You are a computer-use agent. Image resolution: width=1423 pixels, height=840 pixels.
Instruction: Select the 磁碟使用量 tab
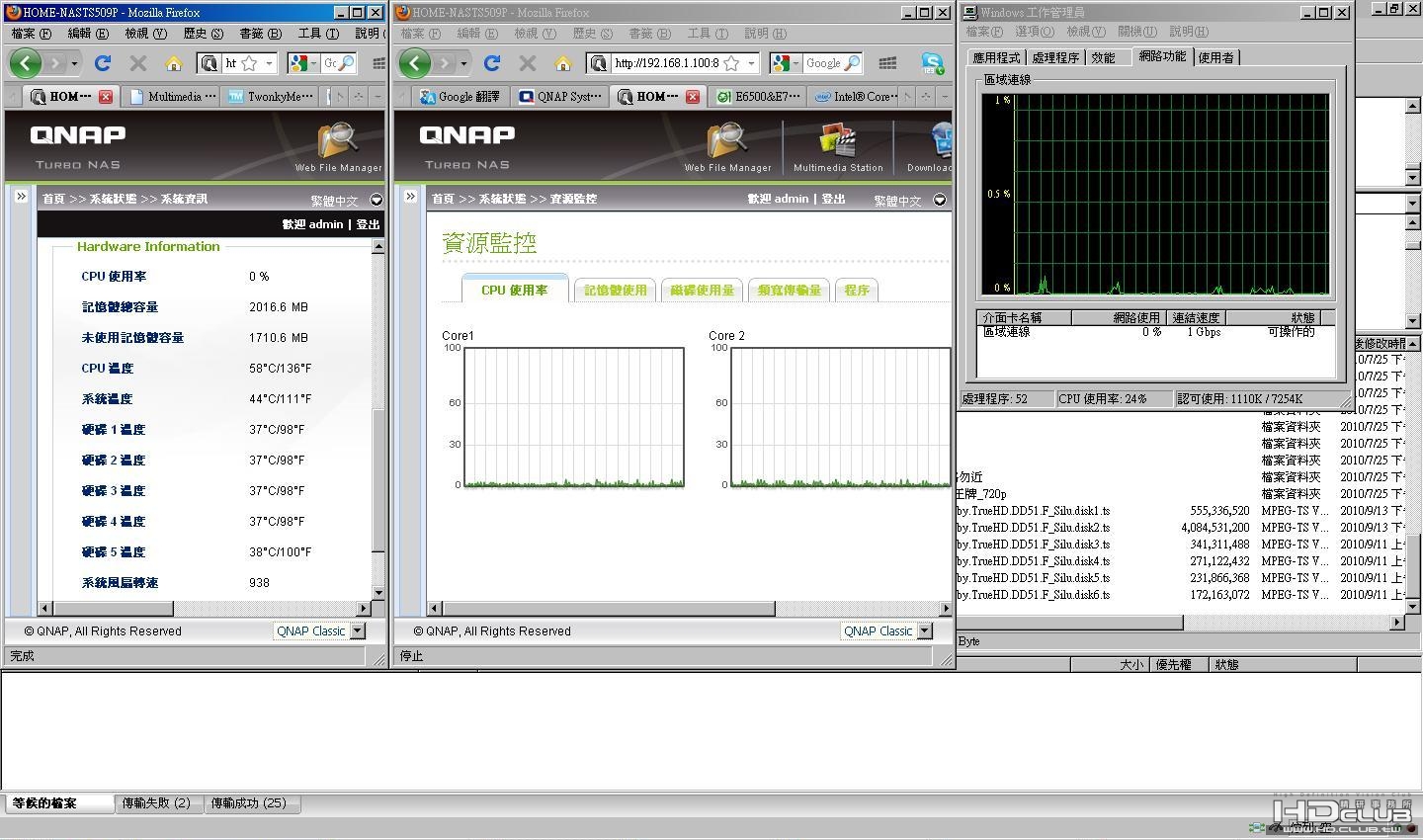pos(702,290)
